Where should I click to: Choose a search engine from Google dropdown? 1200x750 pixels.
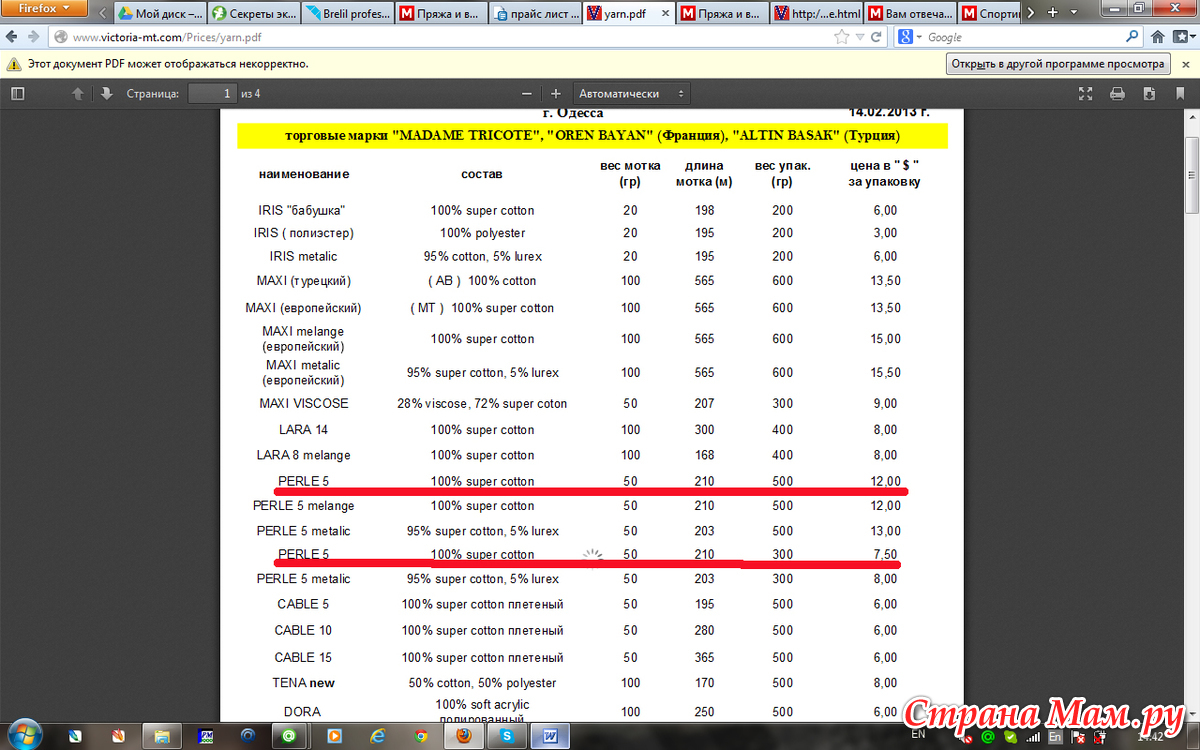[x=908, y=37]
